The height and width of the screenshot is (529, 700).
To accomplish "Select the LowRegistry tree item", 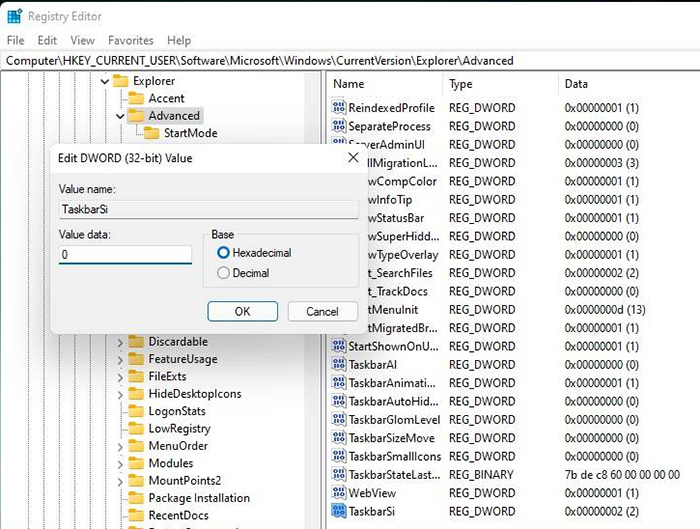I will pyautogui.click(x=179, y=429).
